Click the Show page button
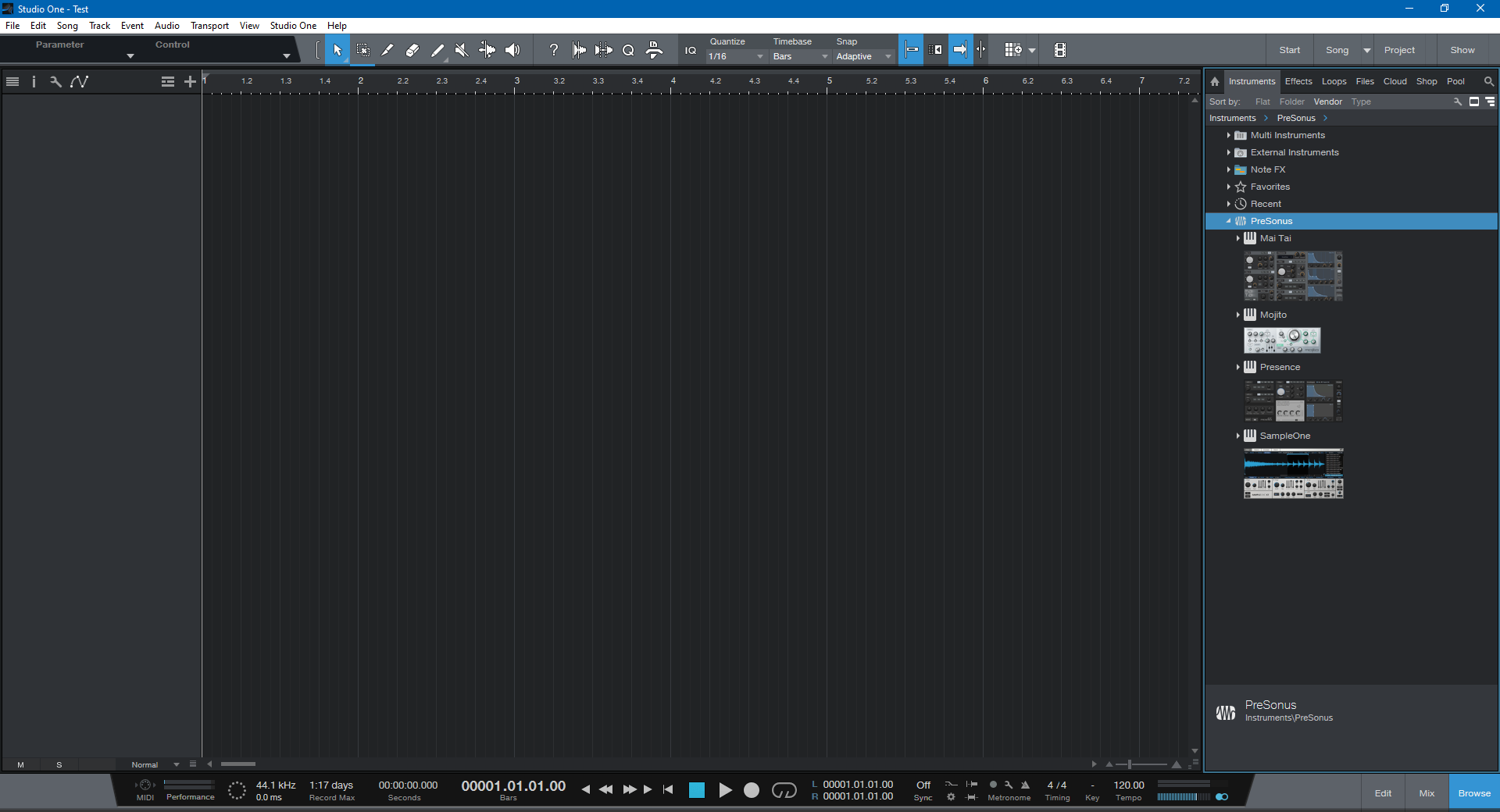 click(1462, 50)
